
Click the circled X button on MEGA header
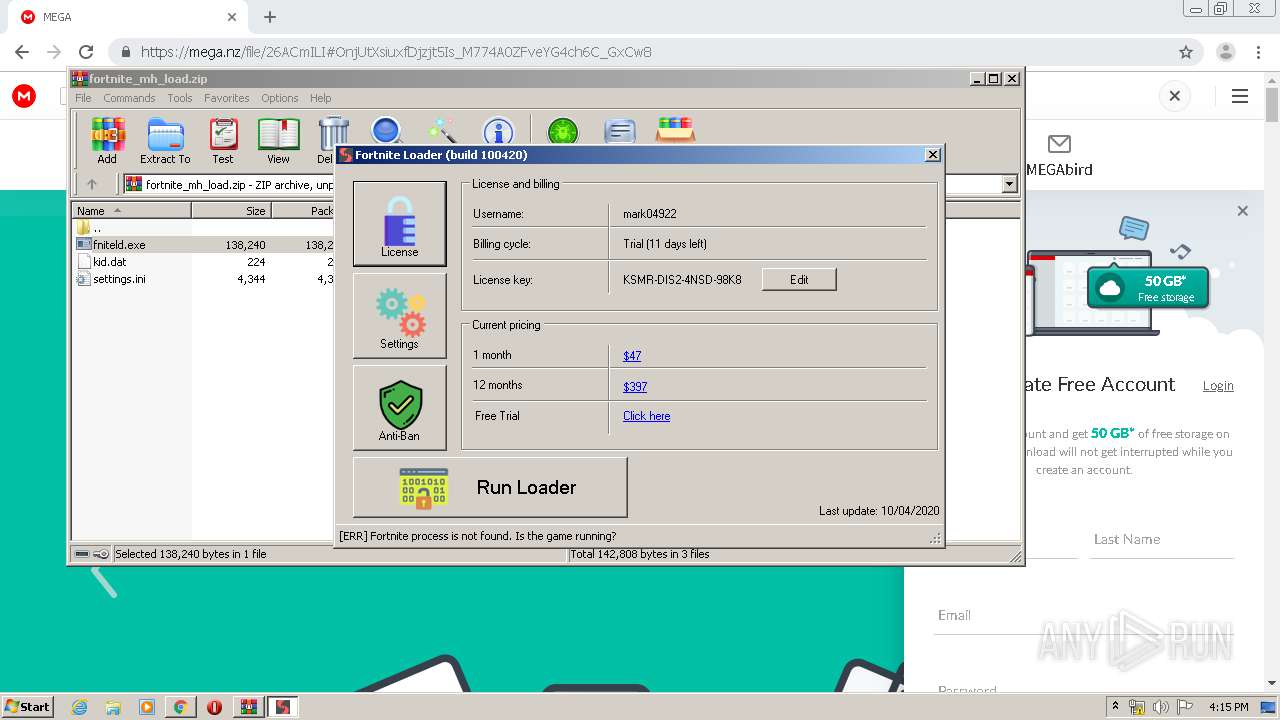1175,96
